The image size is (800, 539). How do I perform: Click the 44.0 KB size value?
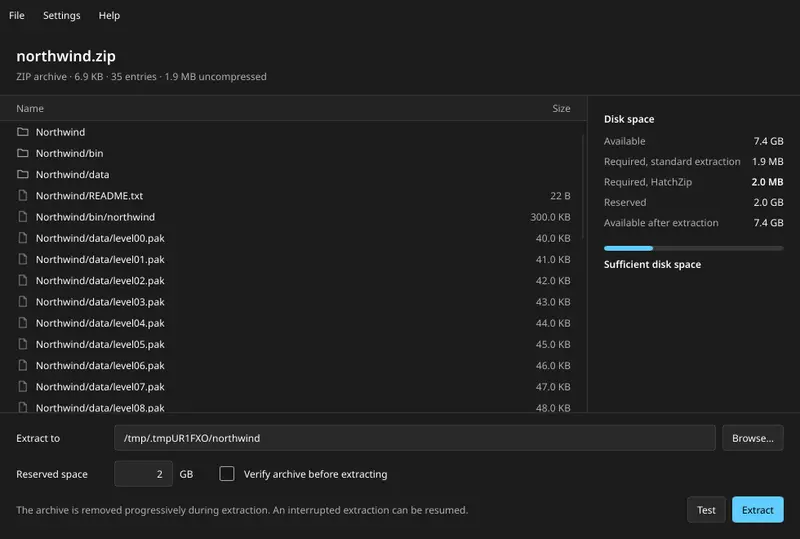553,323
